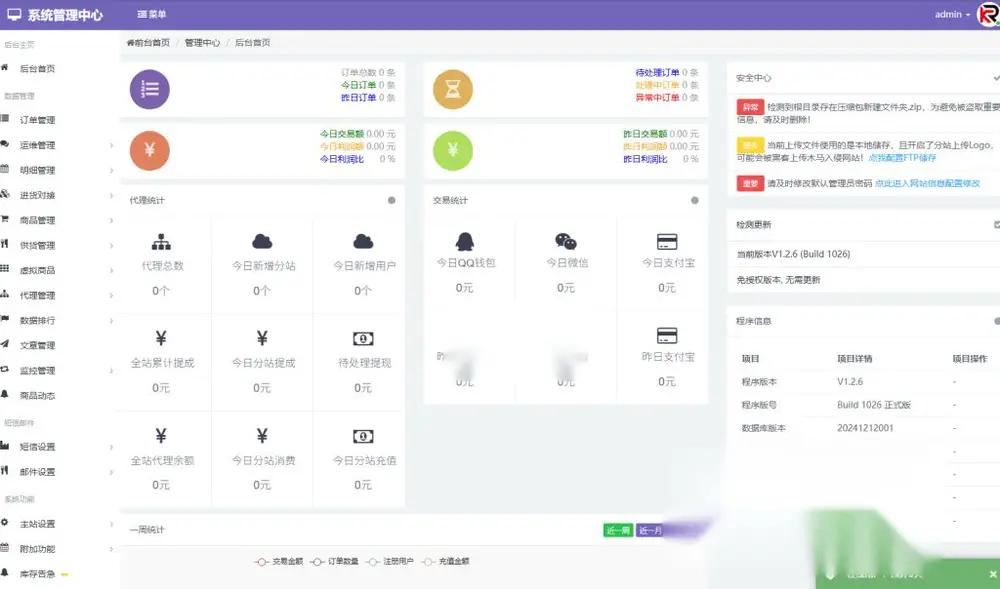Screen dimensions: 1000x589
Task: Click the hierarchy icon beside 代理管理 in sidebar
Action: [x=4, y=294]
